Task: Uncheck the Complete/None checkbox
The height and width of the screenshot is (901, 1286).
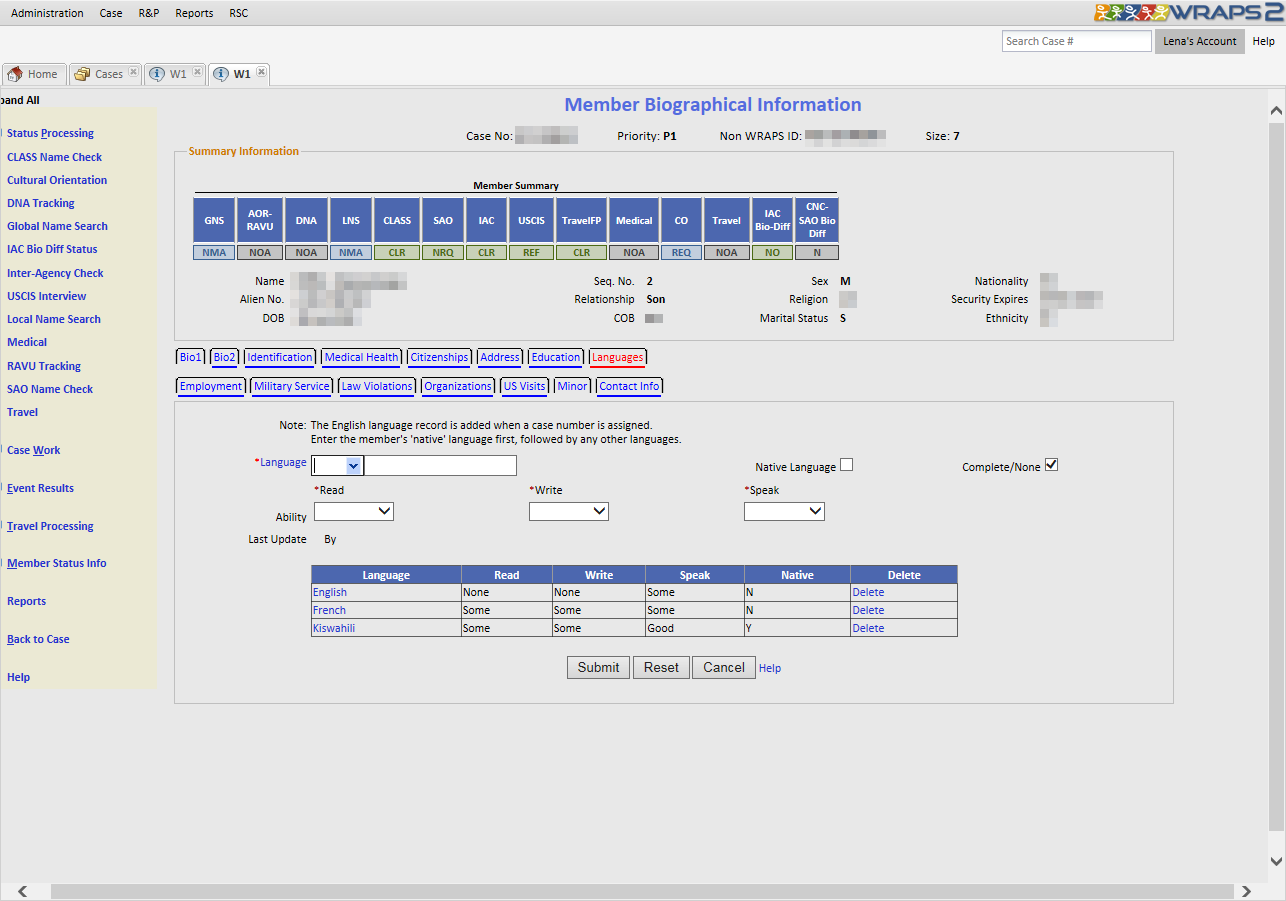Action: point(1051,465)
